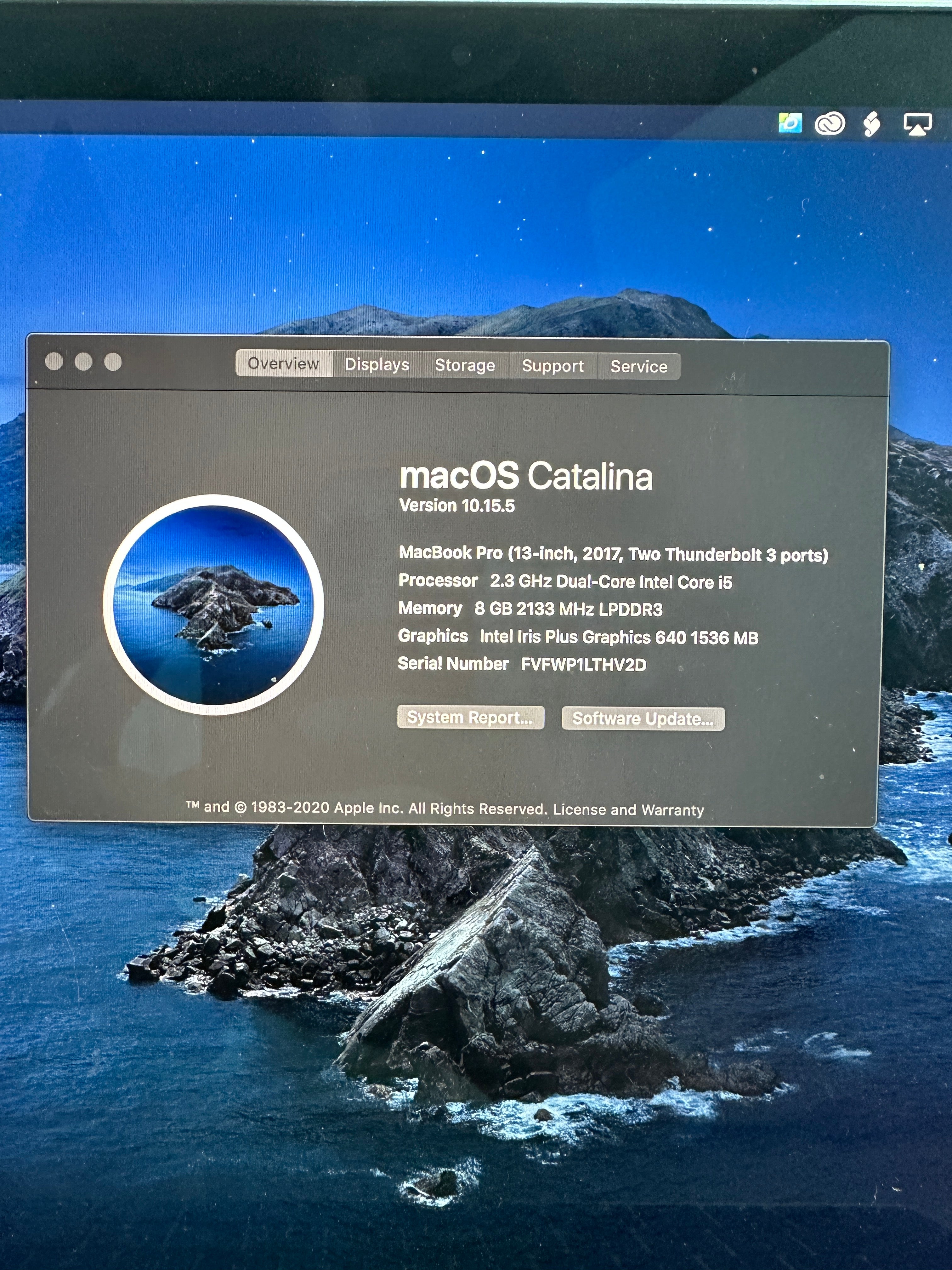The height and width of the screenshot is (1270, 952).
Task: Switch to the Overview tab
Action: [x=284, y=363]
